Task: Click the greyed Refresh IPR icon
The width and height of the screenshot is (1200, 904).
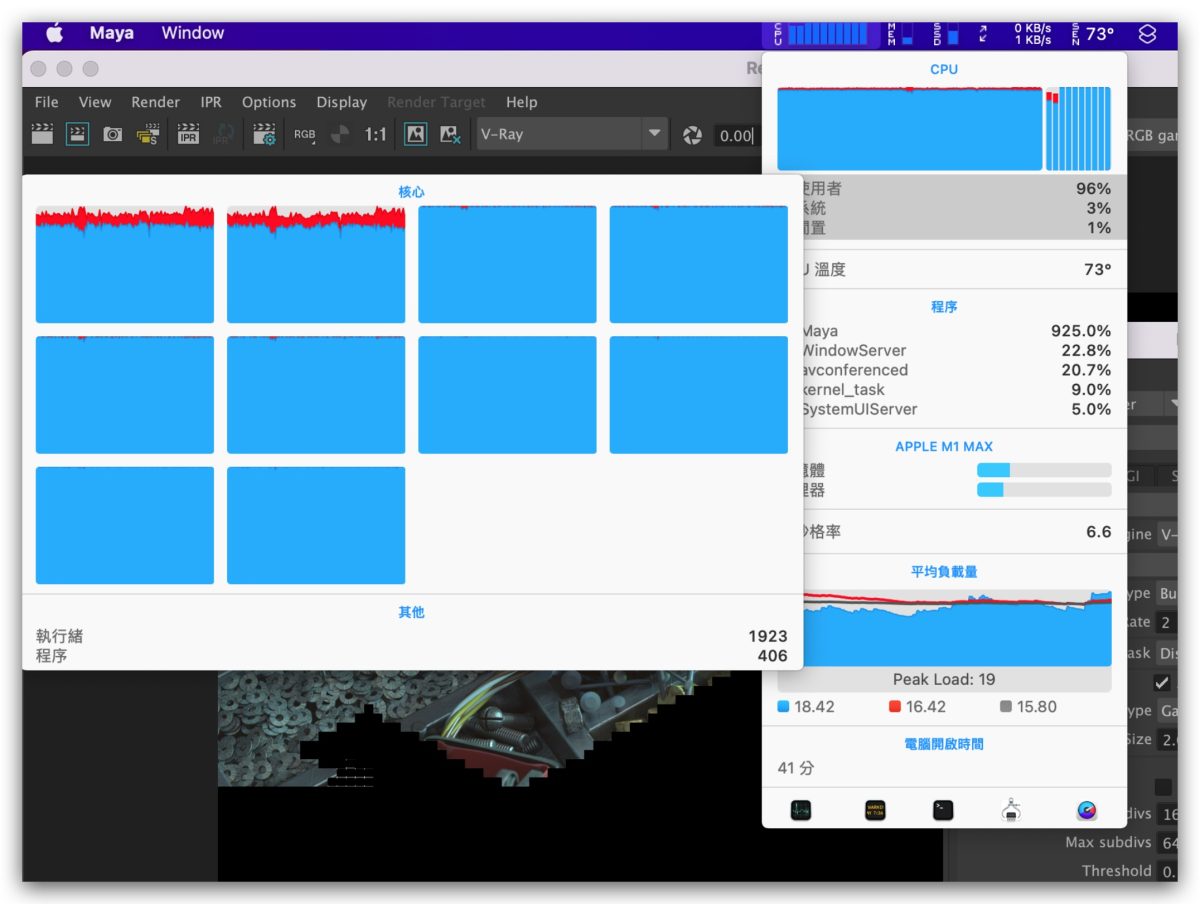Action: (224, 134)
